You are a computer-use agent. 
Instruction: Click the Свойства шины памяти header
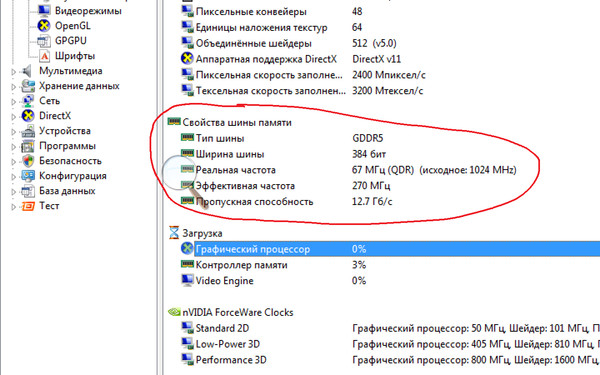[x=237, y=122]
